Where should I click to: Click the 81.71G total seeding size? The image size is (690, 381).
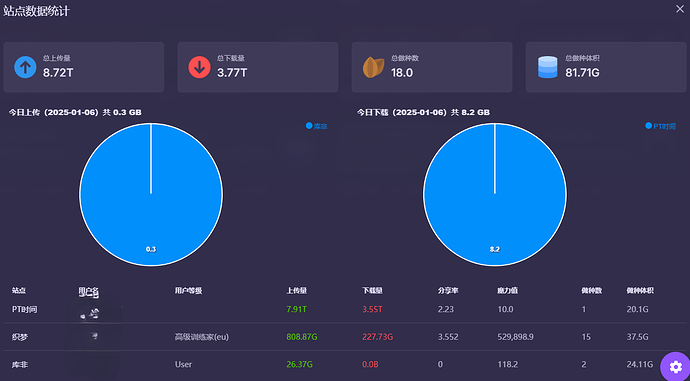pyautogui.click(x=582, y=73)
